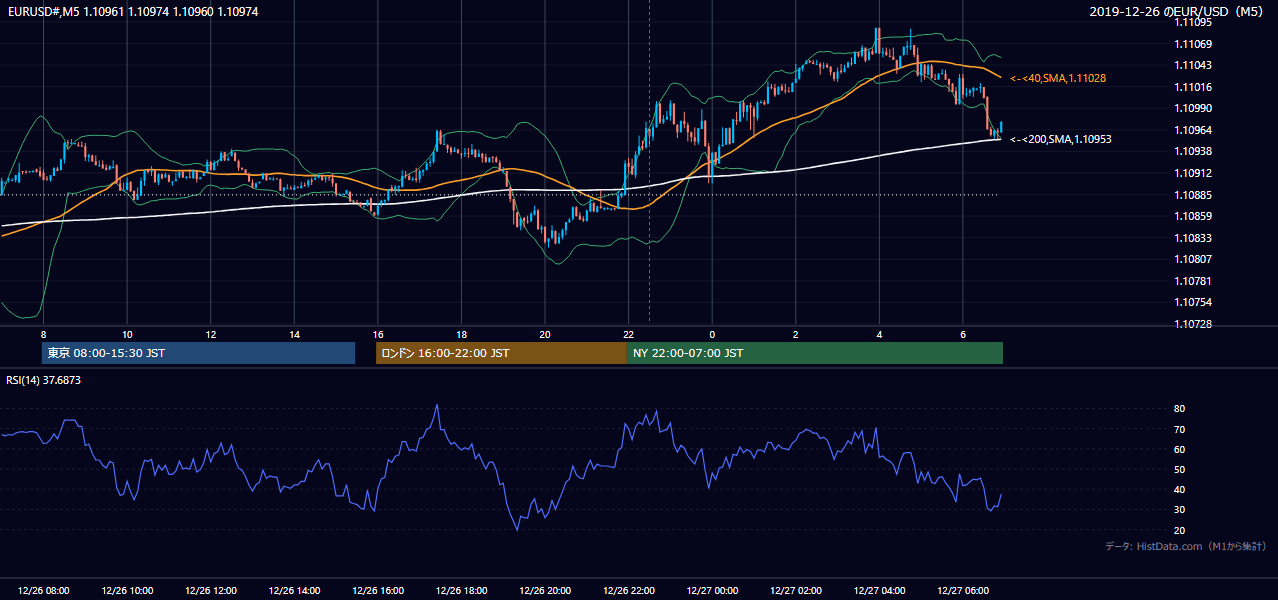Click the bottom time label 12/26 22:00

click(629, 591)
